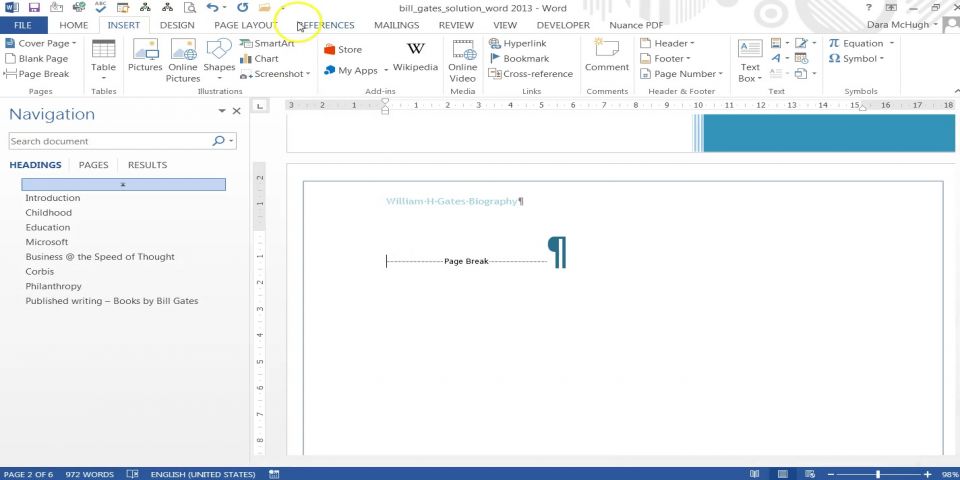
Task: Insert a Hyperlink
Action: click(518, 43)
